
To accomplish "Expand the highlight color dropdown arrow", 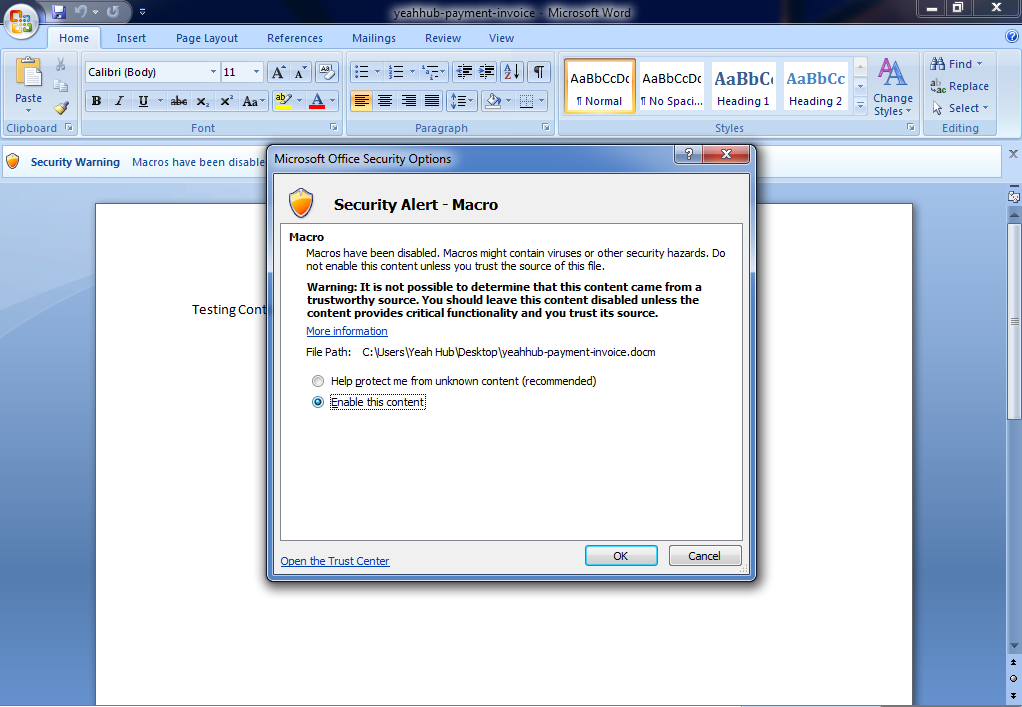I will tap(299, 101).
